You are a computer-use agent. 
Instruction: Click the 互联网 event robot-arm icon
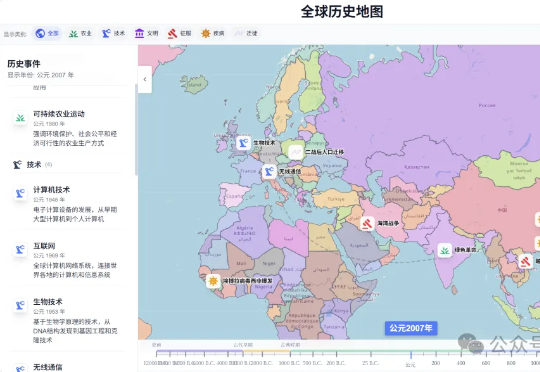[20, 249]
